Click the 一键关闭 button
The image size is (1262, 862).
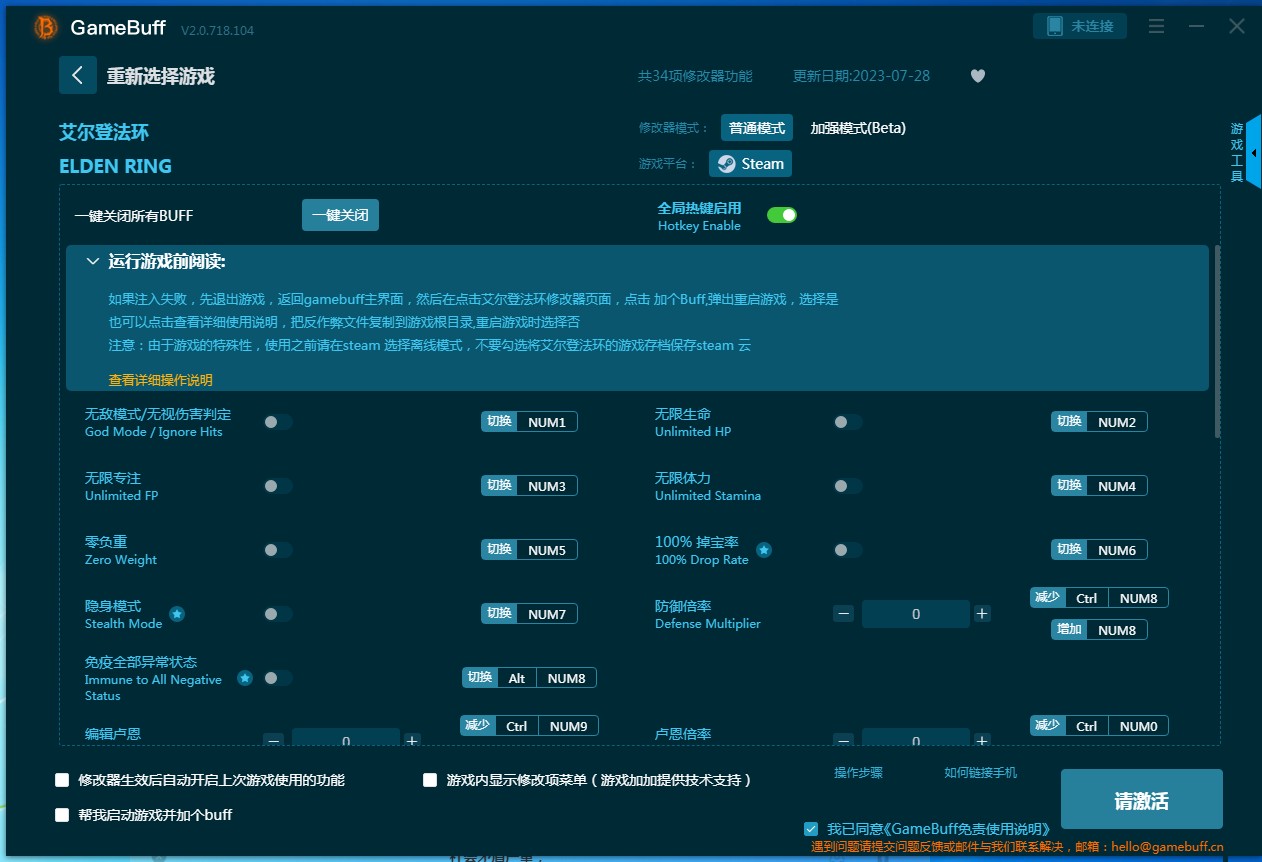point(340,215)
